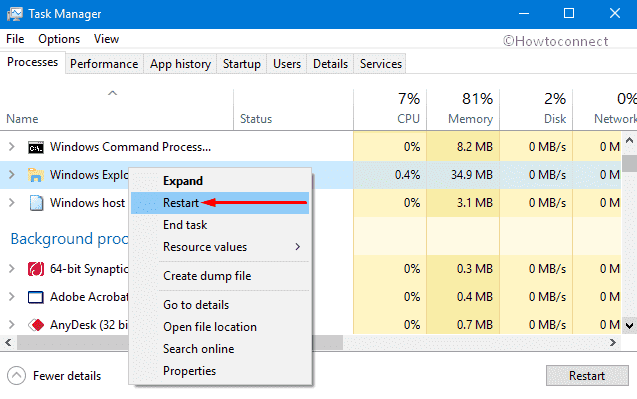Click the horizontal scrollbar left arrow
The image size is (637, 399).
point(8,343)
